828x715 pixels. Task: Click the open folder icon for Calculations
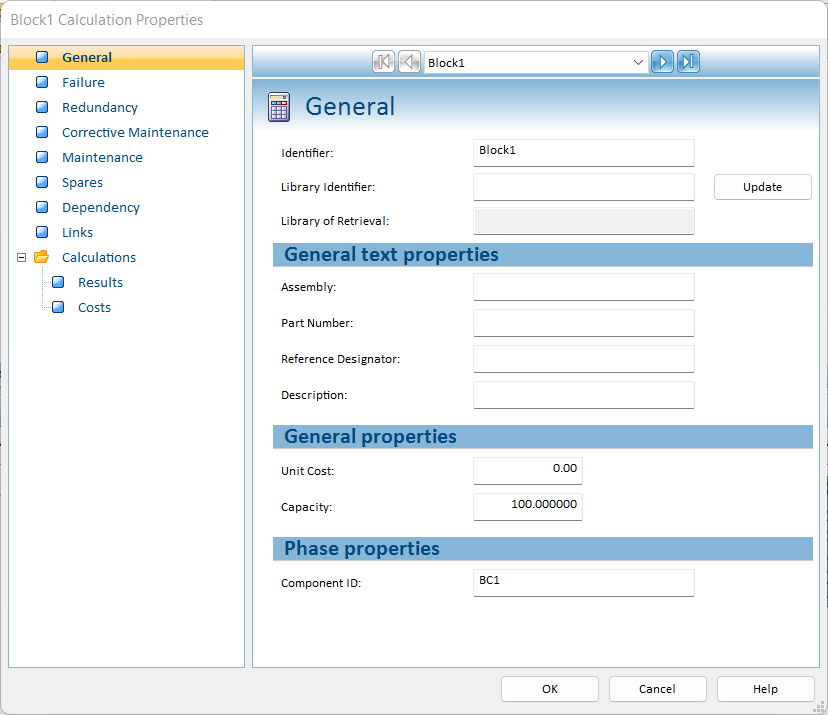(41, 257)
